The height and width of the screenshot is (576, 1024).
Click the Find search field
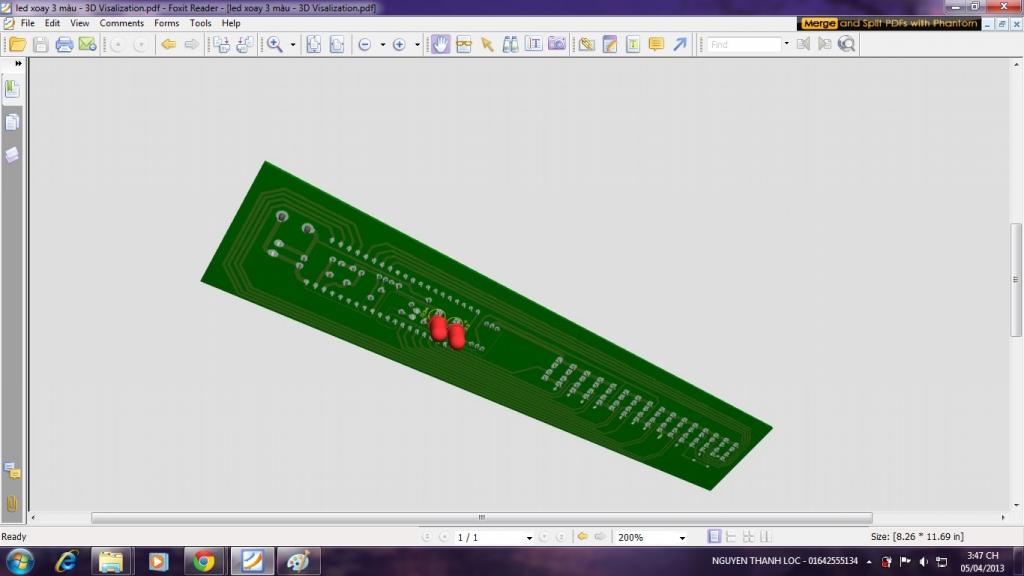click(744, 44)
